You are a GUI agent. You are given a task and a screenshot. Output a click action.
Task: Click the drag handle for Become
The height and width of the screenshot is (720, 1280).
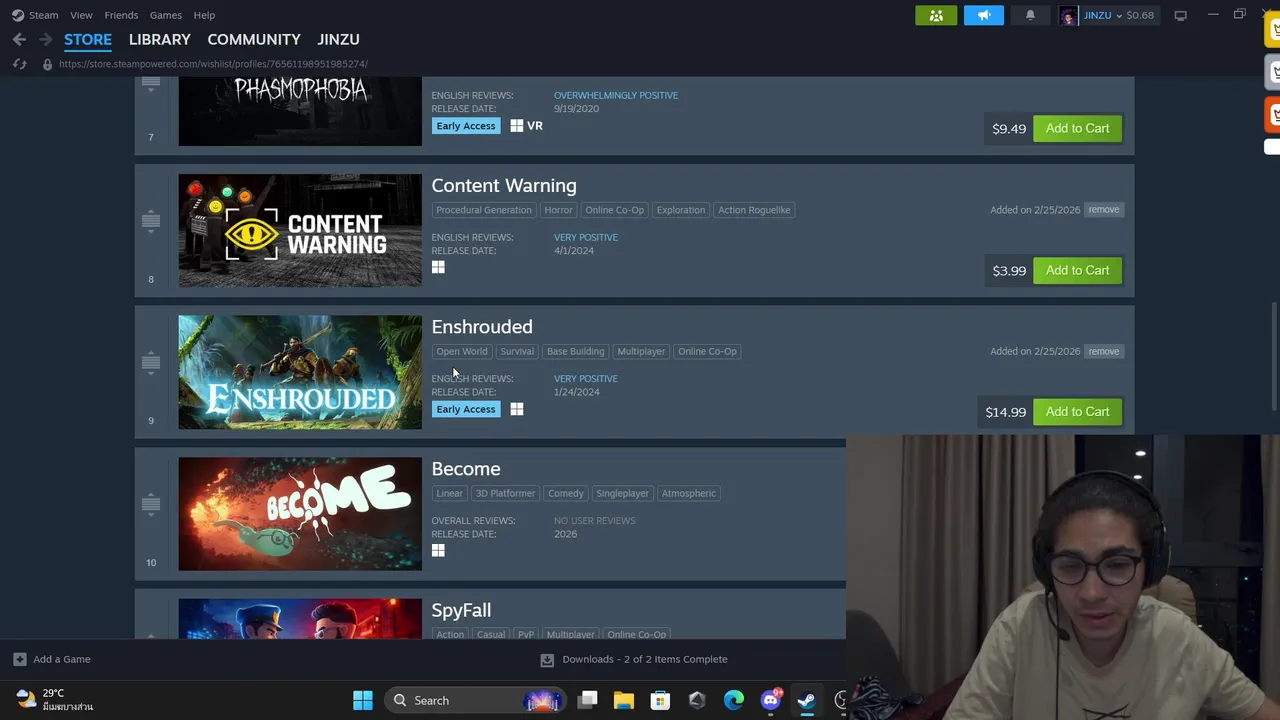click(151, 504)
